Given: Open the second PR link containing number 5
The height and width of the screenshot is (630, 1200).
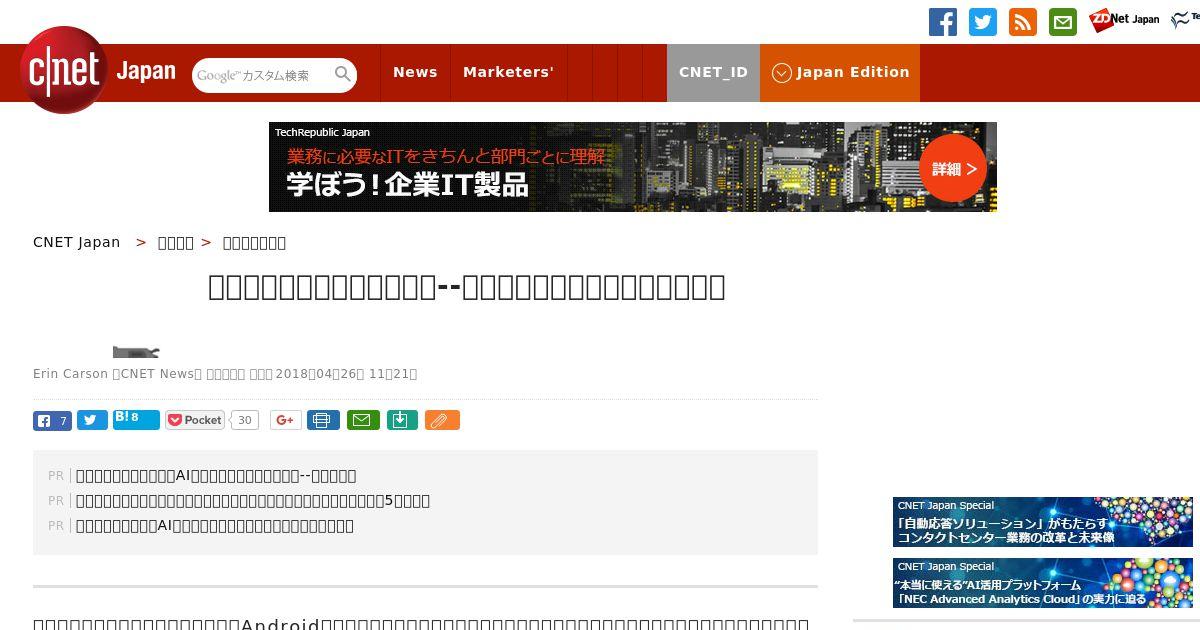Looking at the screenshot, I should tap(253, 501).
